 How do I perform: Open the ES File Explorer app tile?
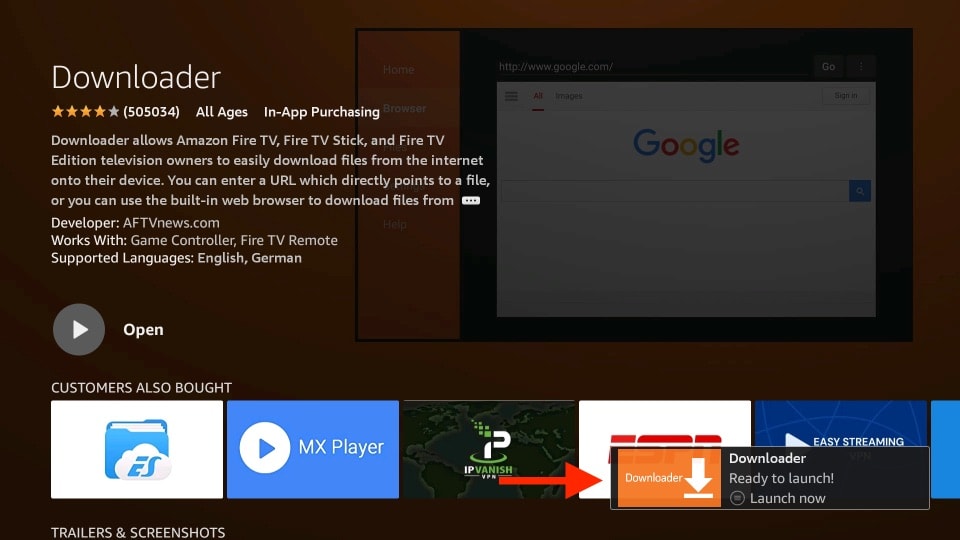point(137,449)
